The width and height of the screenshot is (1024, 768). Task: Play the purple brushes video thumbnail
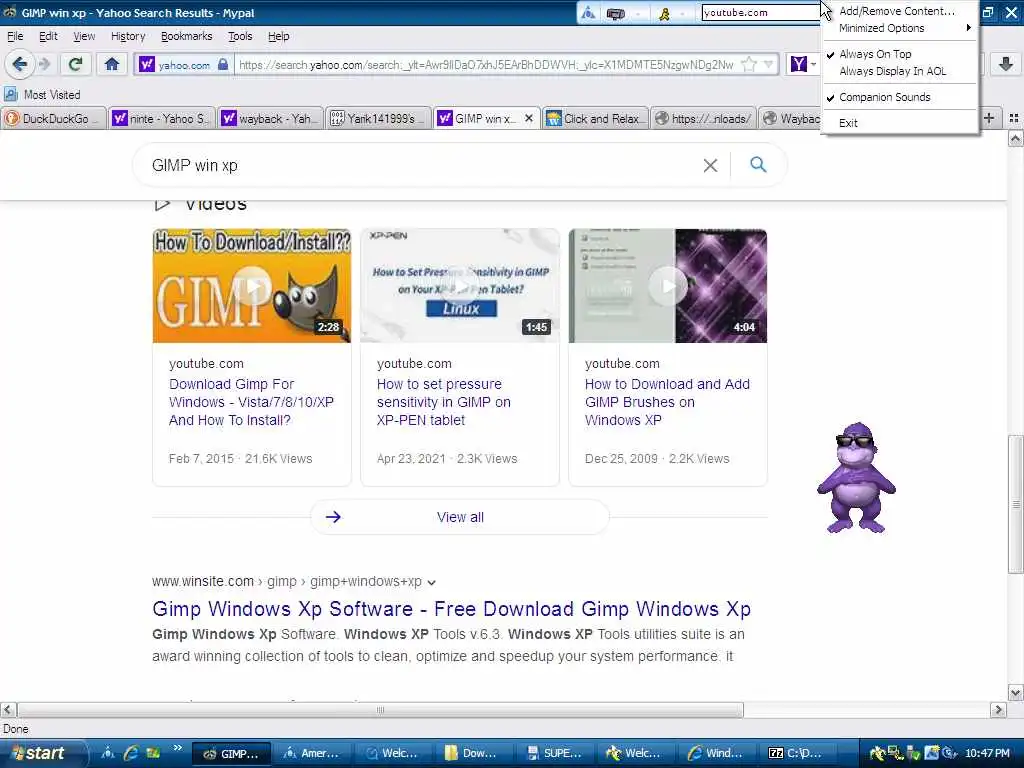[x=667, y=285]
